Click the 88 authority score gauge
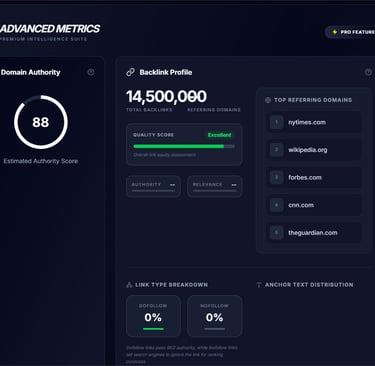Viewport: 375px width, 366px height. tap(41, 122)
